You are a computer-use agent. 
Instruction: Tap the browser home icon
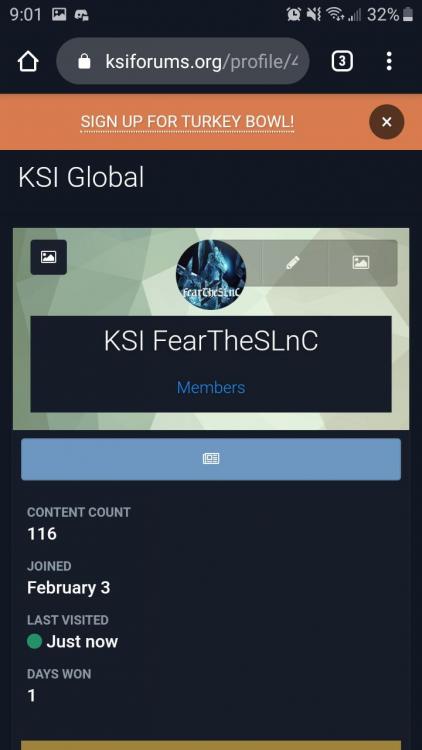(x=28, y=61)
